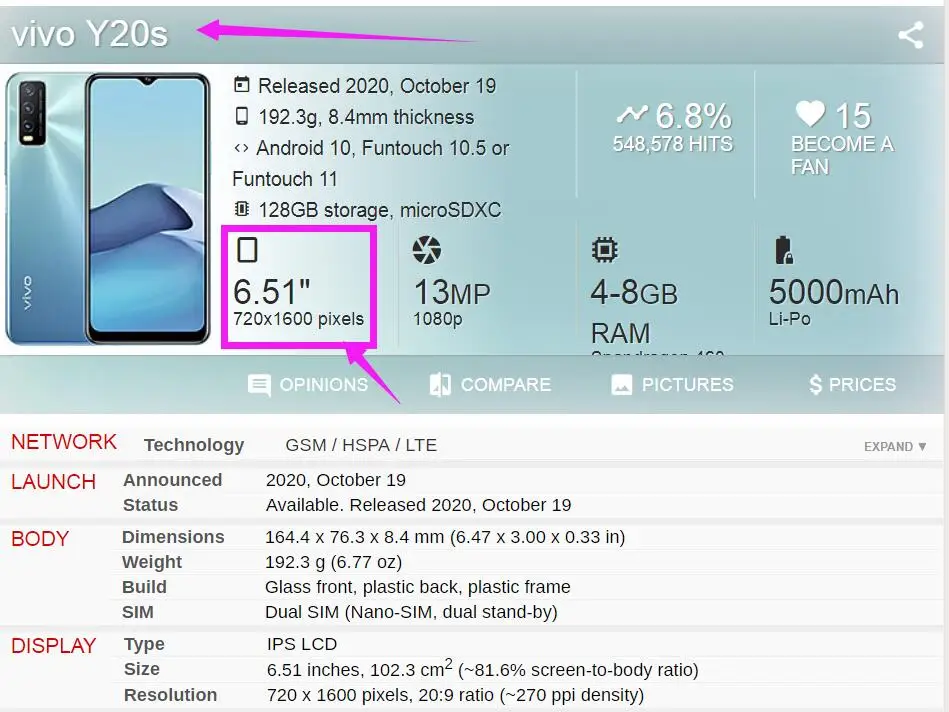Click the Weight link
949x712 pixels.
tap(152, 562)
